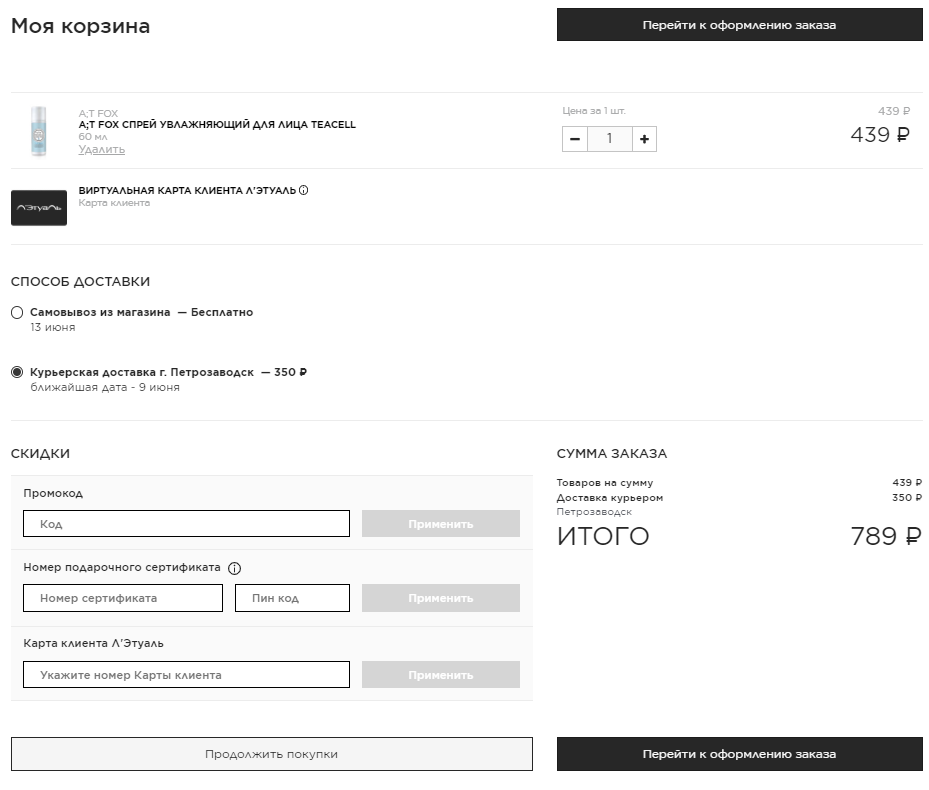The image size is (929, 790).
Task: Click the Л'Этуаль black card image
Action: coord(39,208)
